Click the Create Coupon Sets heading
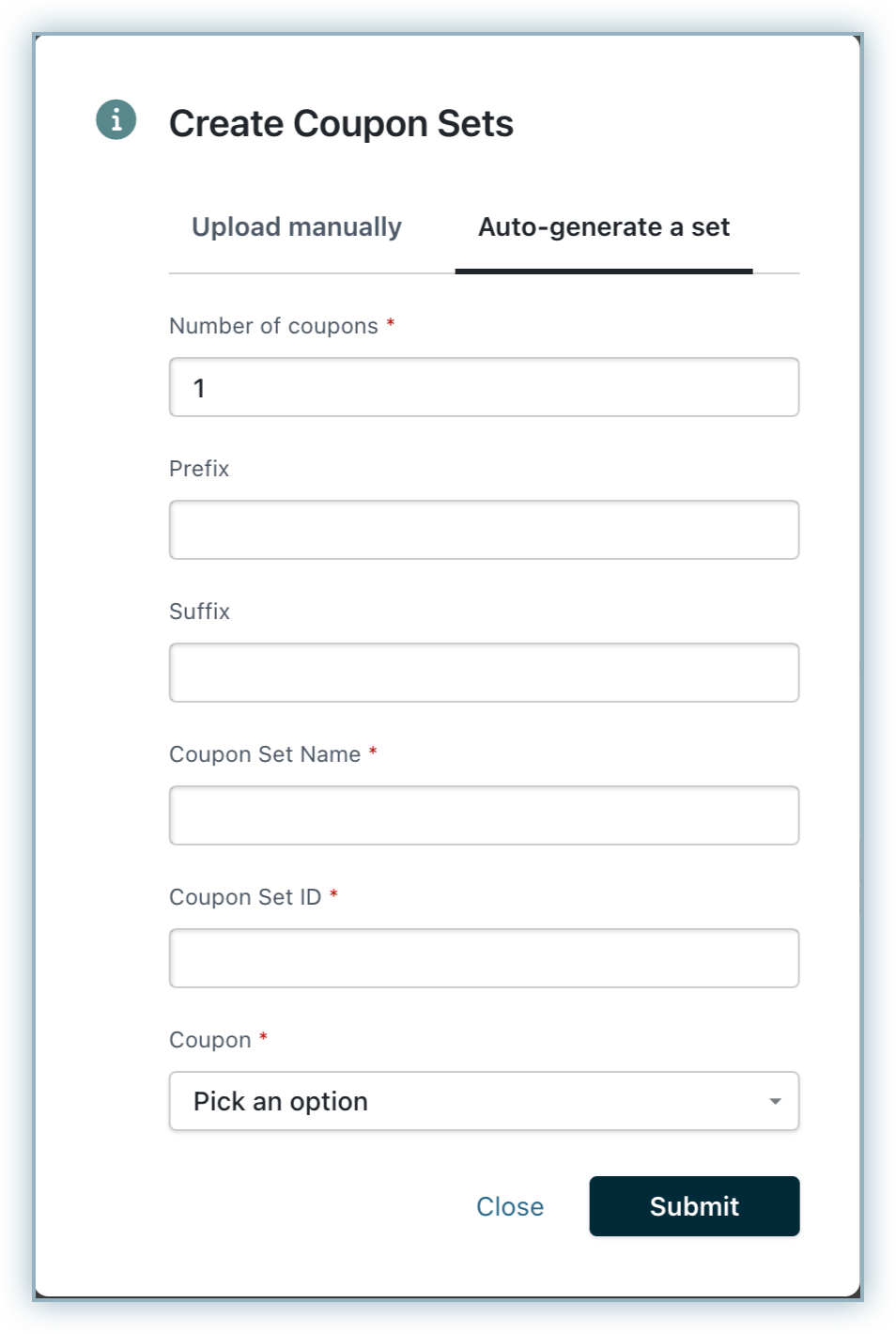The image size is (896, 1334). (x=342, y=122)
